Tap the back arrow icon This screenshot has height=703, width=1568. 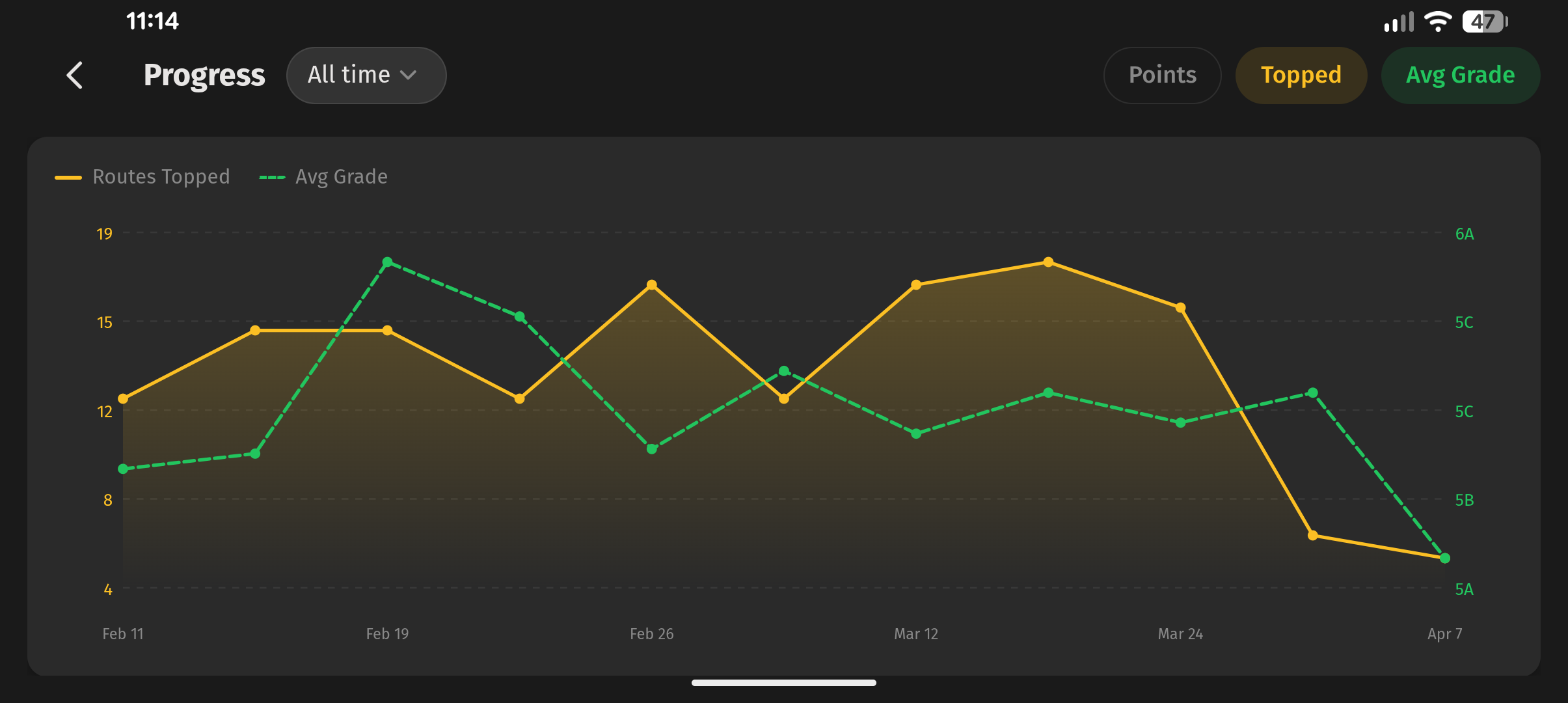click(x=75, y=76)
